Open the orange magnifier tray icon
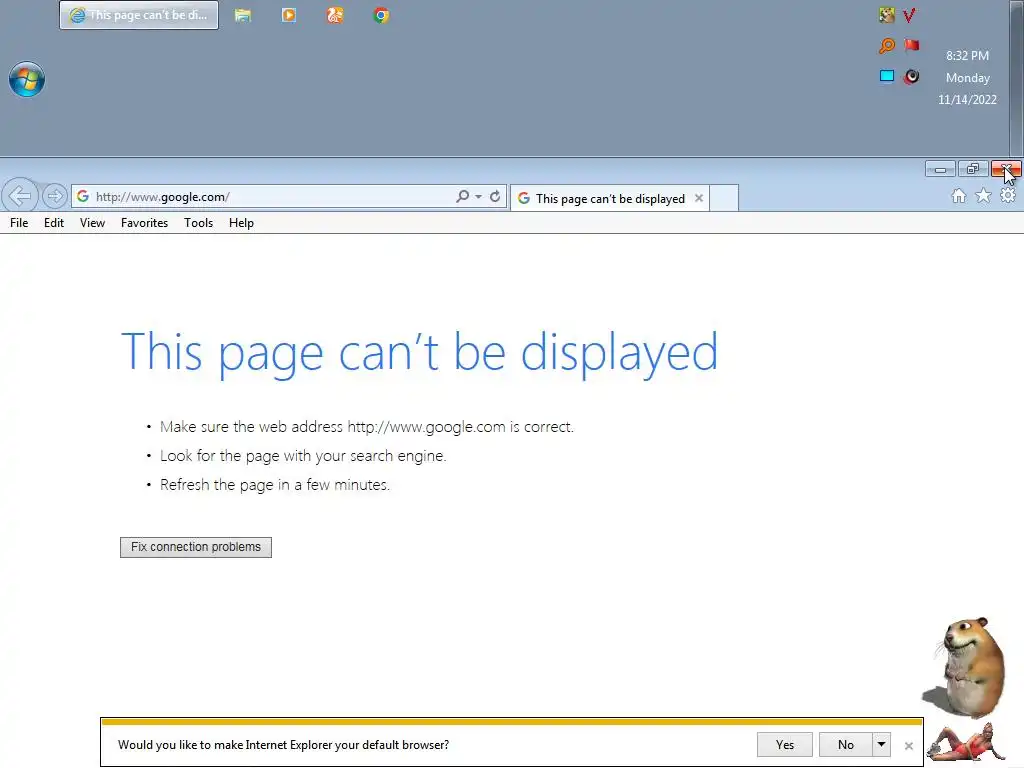 [886, 46]
